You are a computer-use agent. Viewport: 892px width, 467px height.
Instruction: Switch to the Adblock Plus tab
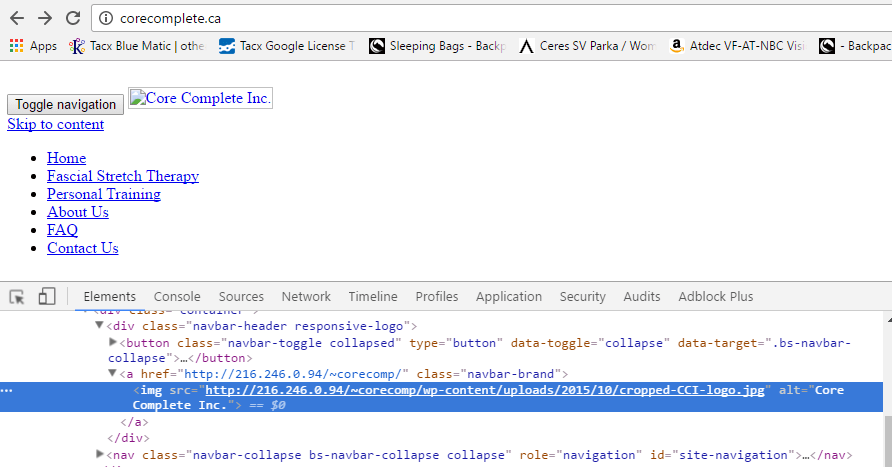pyautogui.click(x=716, y=296)
